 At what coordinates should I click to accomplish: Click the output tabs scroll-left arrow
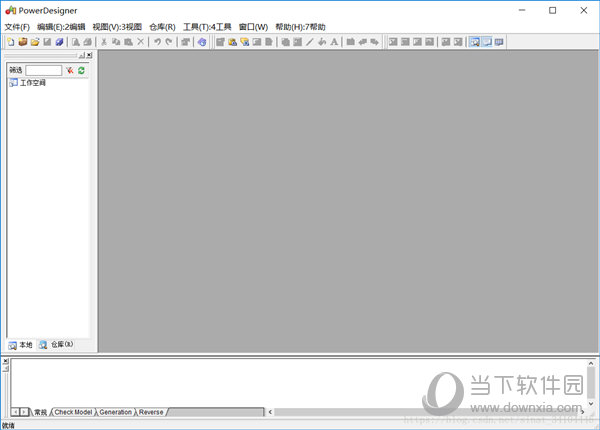point(15,412)
